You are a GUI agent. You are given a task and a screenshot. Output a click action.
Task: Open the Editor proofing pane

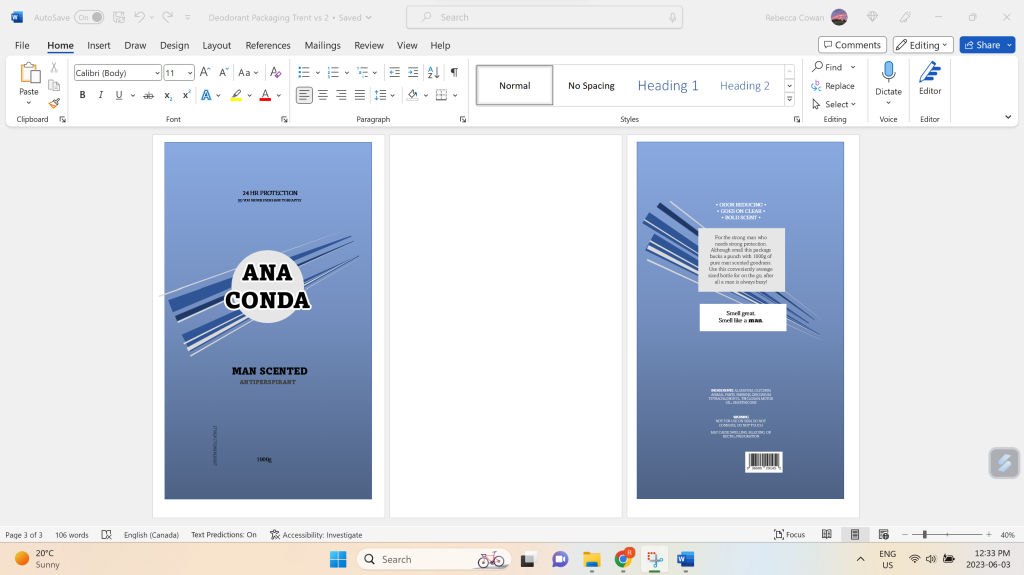click(x=930, y=78)
